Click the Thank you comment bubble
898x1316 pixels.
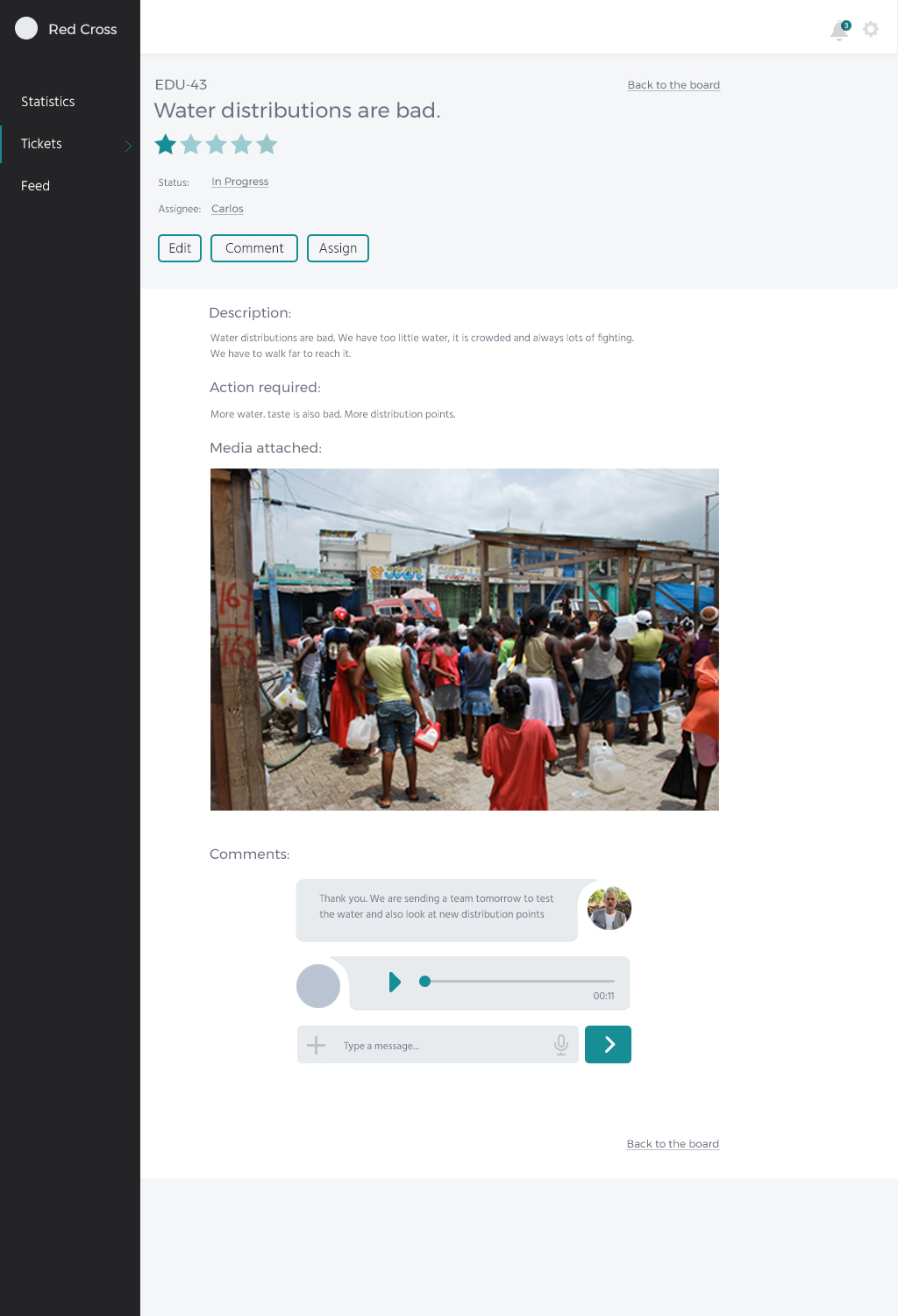[437, 910]
